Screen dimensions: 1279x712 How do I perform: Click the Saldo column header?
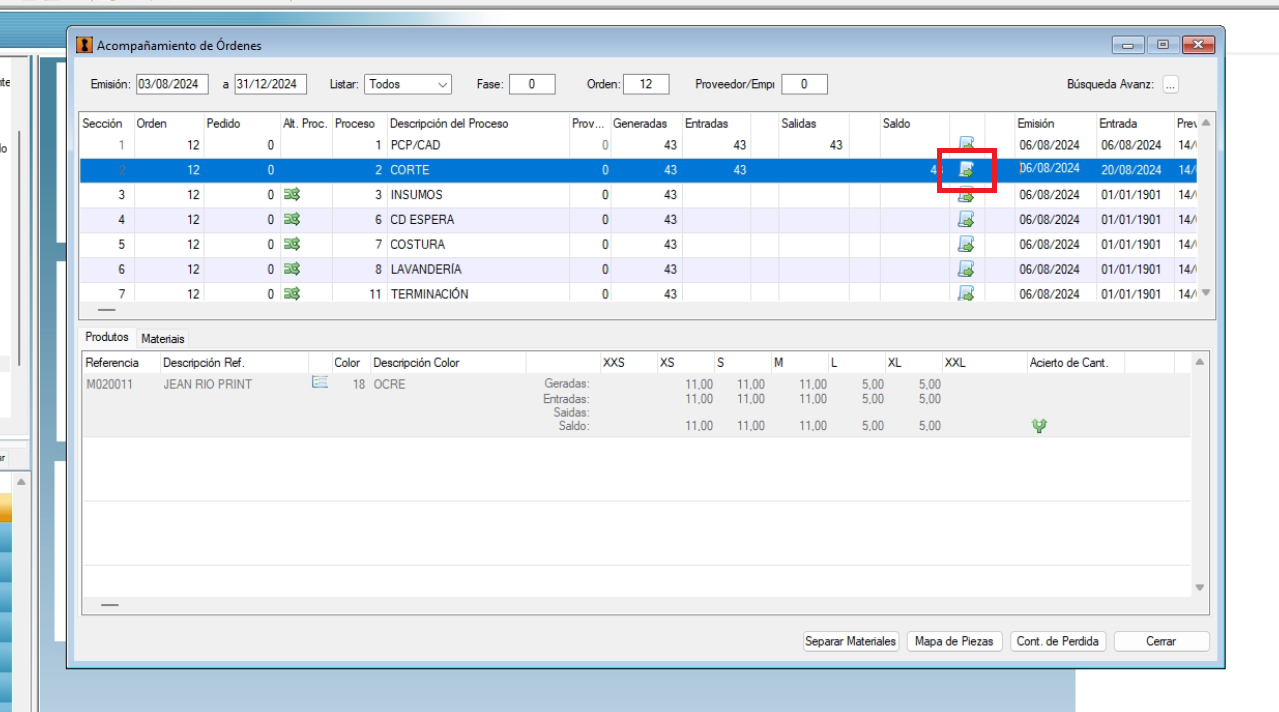coord(913,124)
